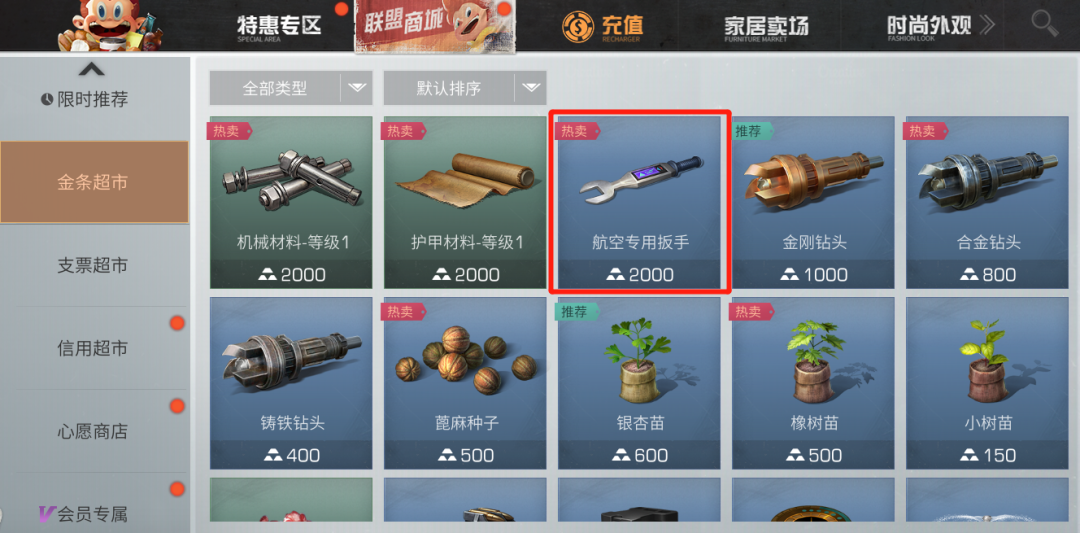Select the 合金钻头 drill item

[988, 202]
